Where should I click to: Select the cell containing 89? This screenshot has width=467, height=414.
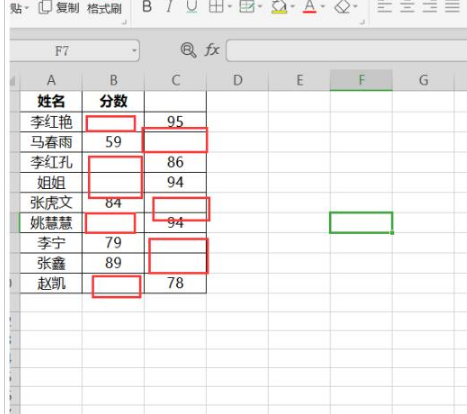[113, 263]
